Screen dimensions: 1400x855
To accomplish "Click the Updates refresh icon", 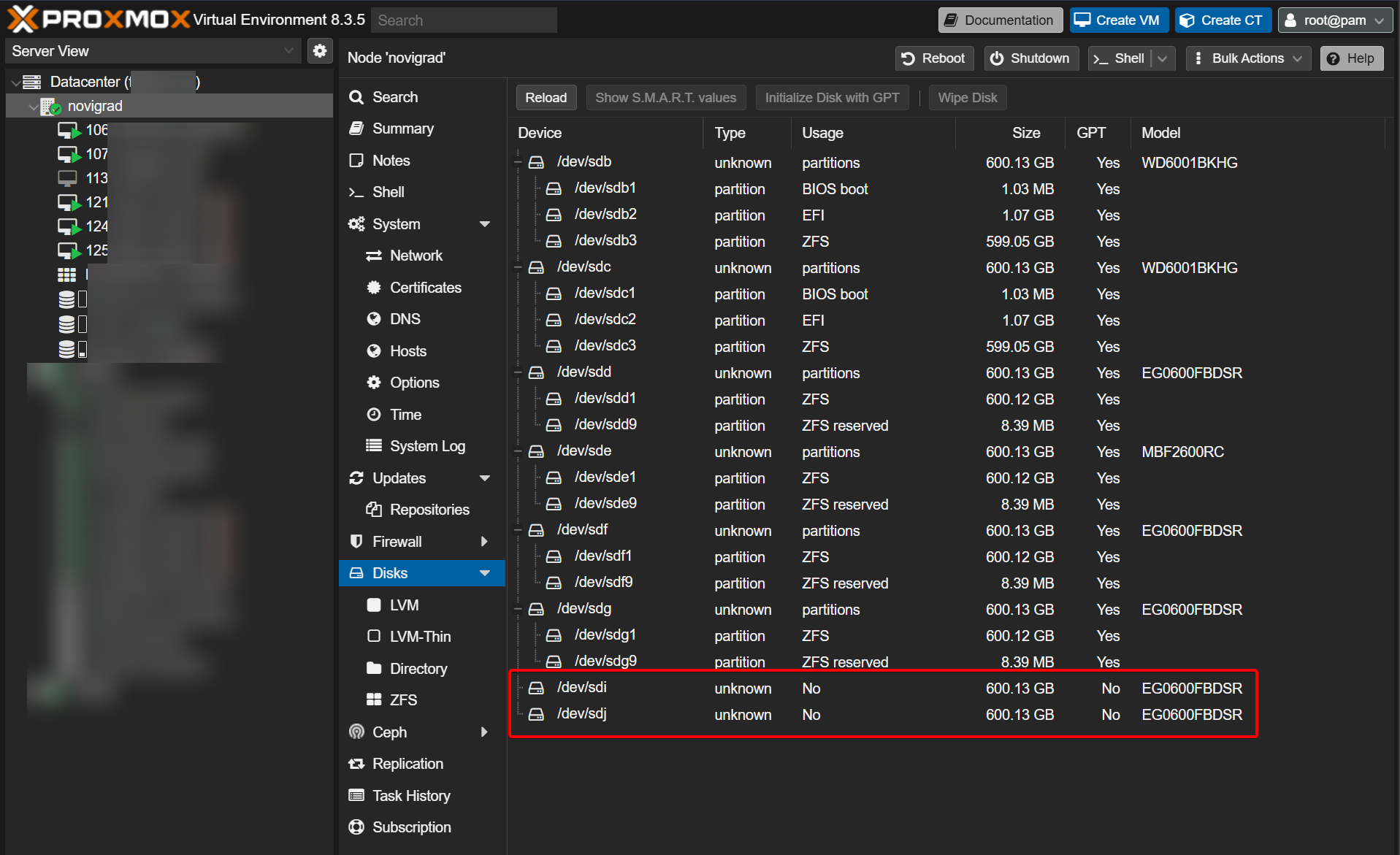I will (x=356, y=478).
